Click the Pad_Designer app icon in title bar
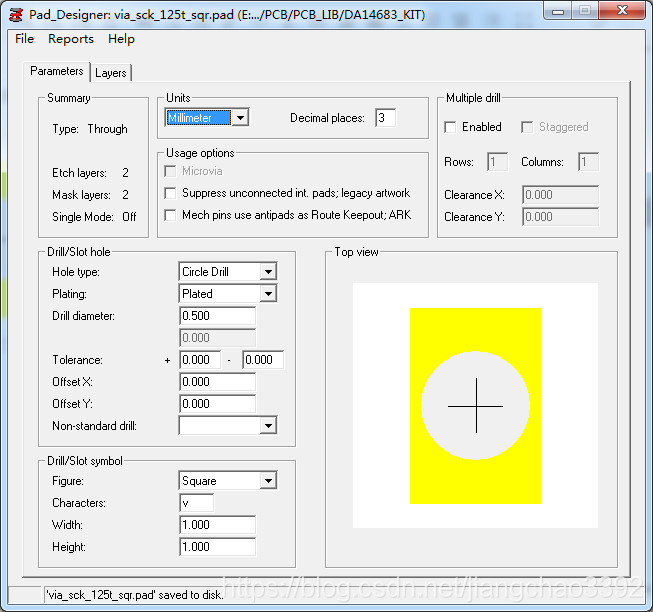Screen dimensions: 653x612 16,12
